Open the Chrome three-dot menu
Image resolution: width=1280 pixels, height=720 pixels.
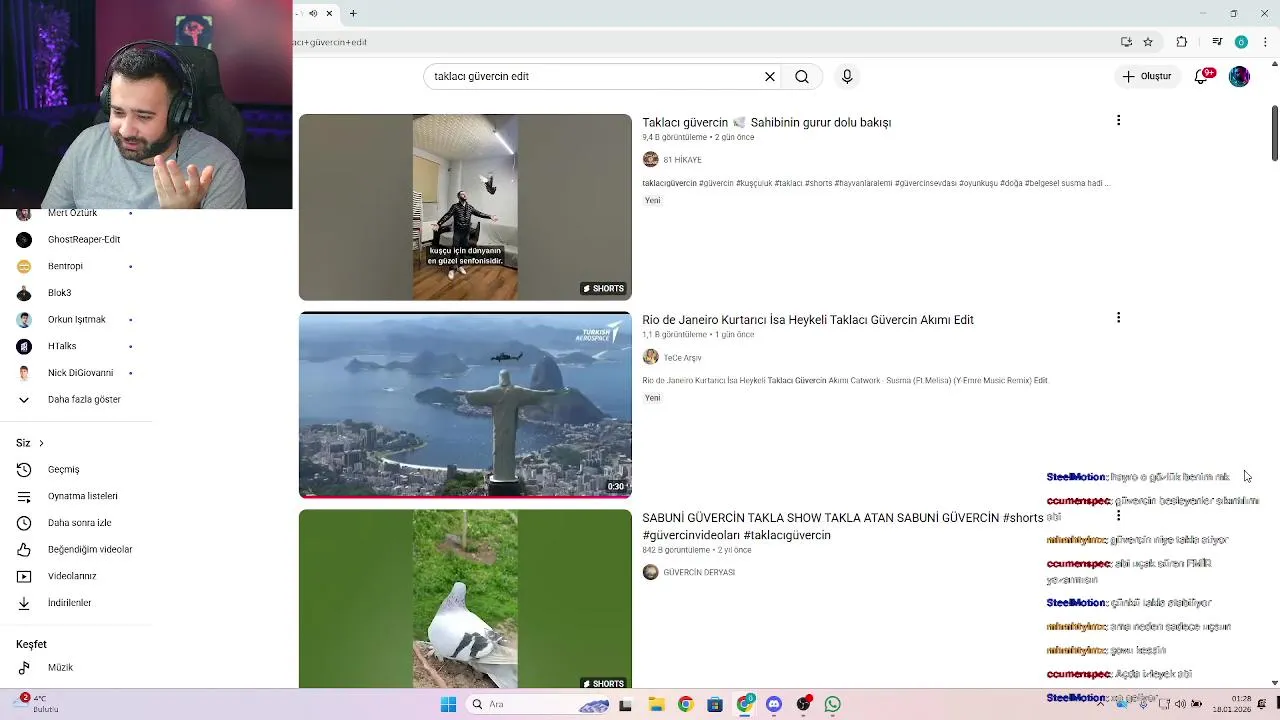(1265, 42)
